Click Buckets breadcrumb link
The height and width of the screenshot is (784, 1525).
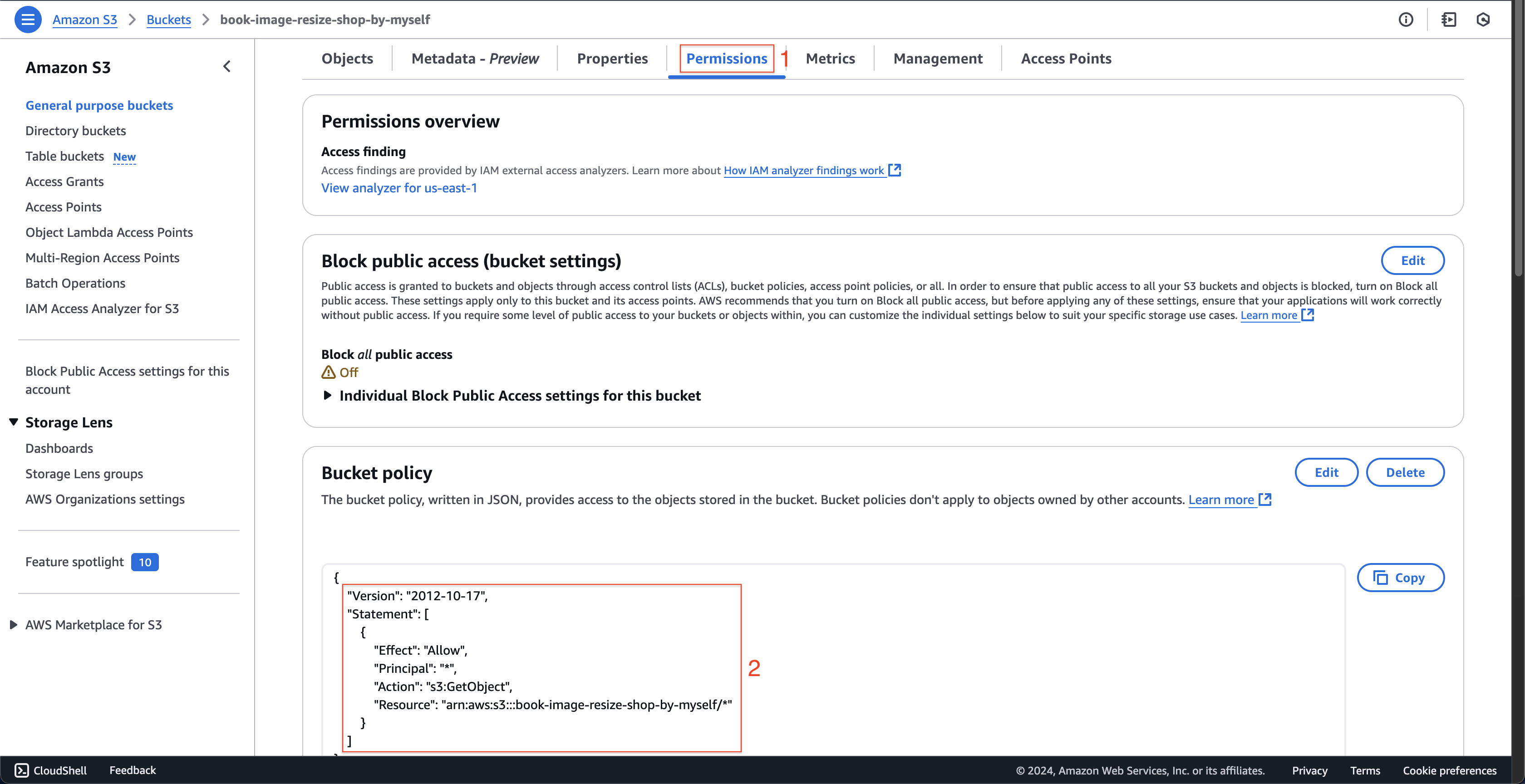[169, 20]
